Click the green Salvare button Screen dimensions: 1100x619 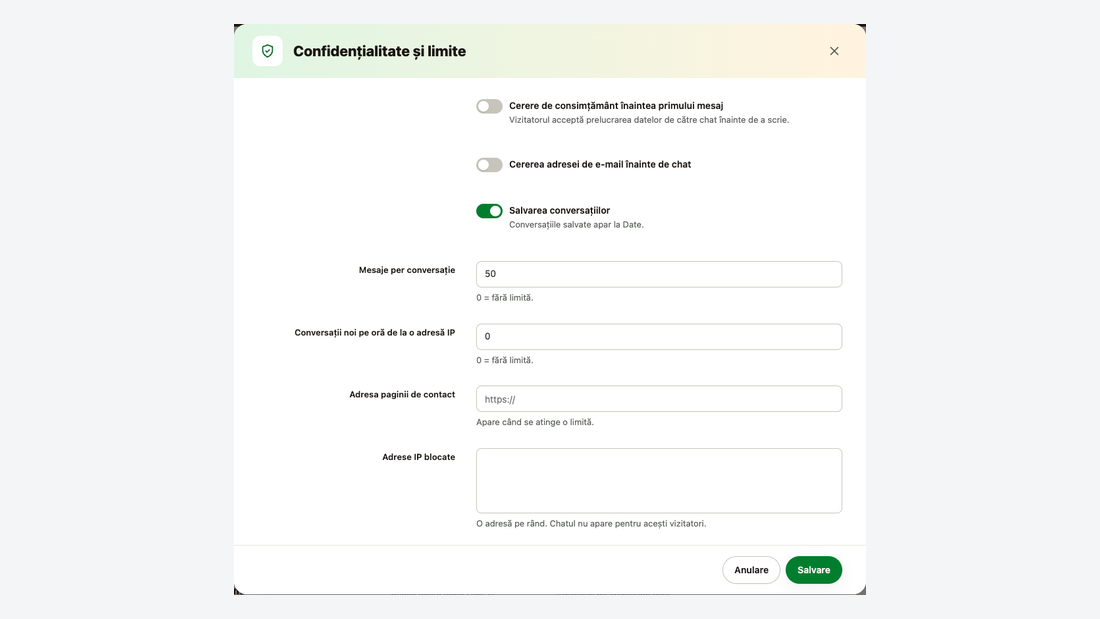pyautogui.click(x=813, y=570)
